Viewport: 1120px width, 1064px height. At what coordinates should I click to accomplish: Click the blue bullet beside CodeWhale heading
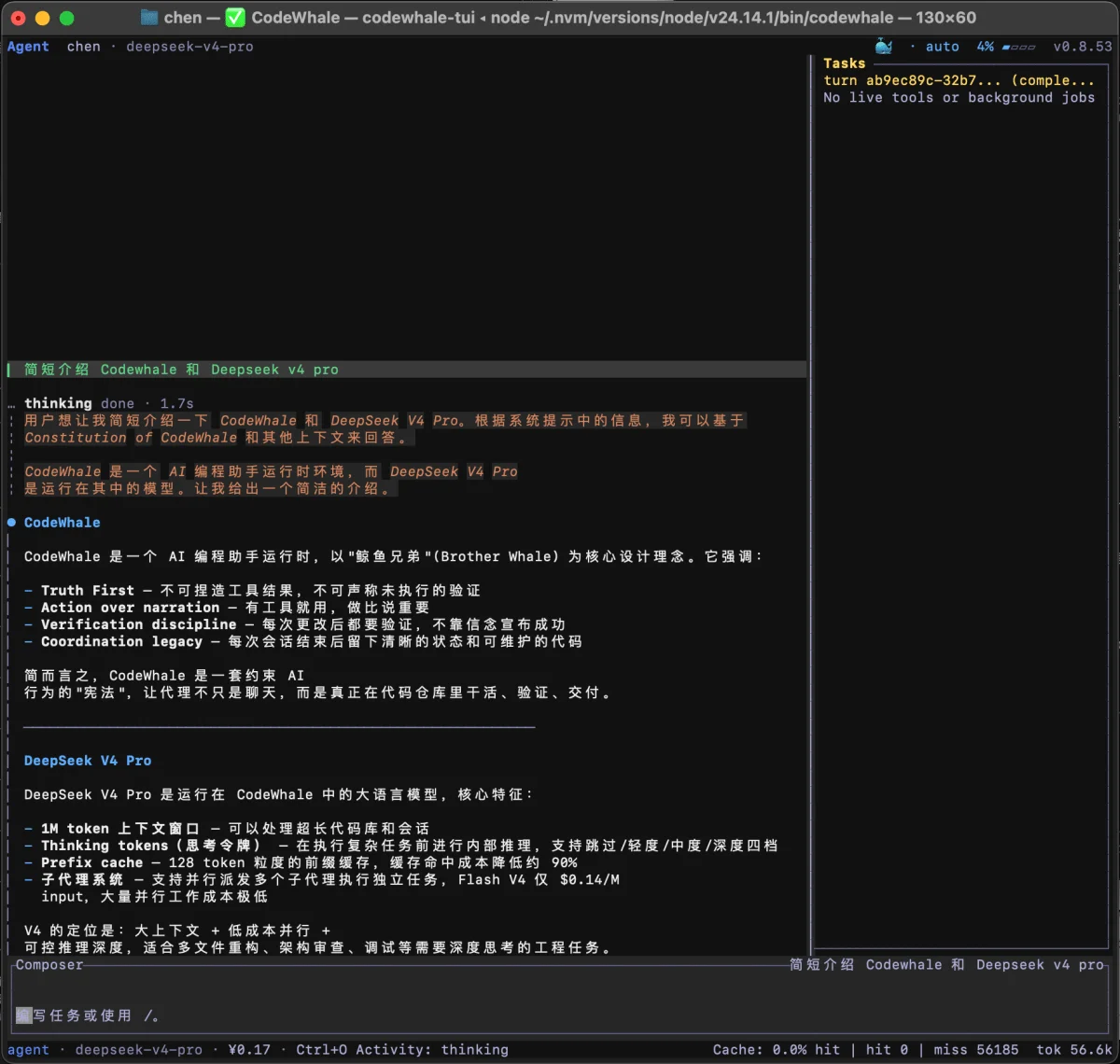(x=12, y=523)
